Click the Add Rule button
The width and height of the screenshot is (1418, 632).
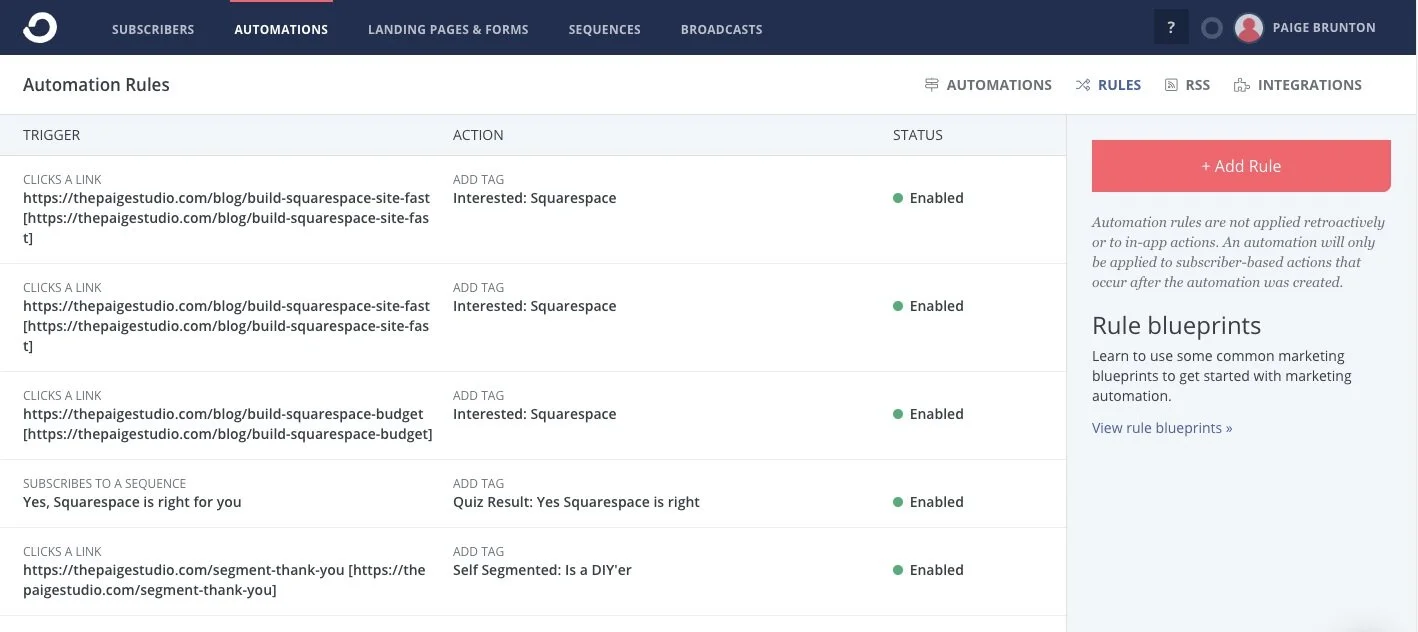[1241, 166]
